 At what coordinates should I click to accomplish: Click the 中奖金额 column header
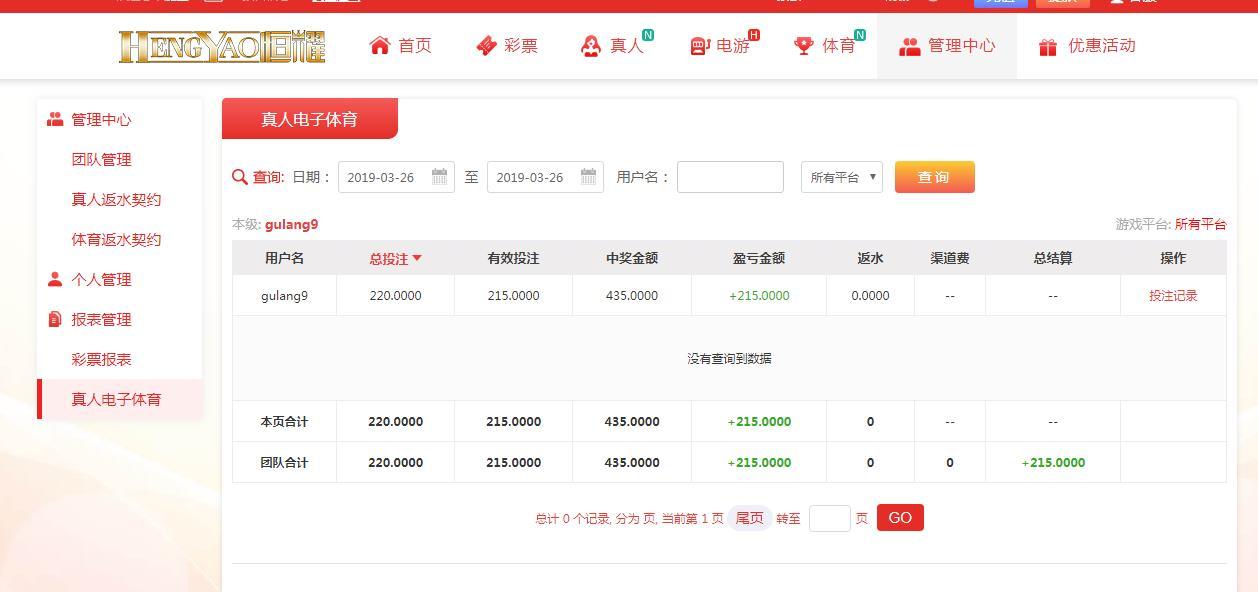pyautogui.click(x=632, y=258)
